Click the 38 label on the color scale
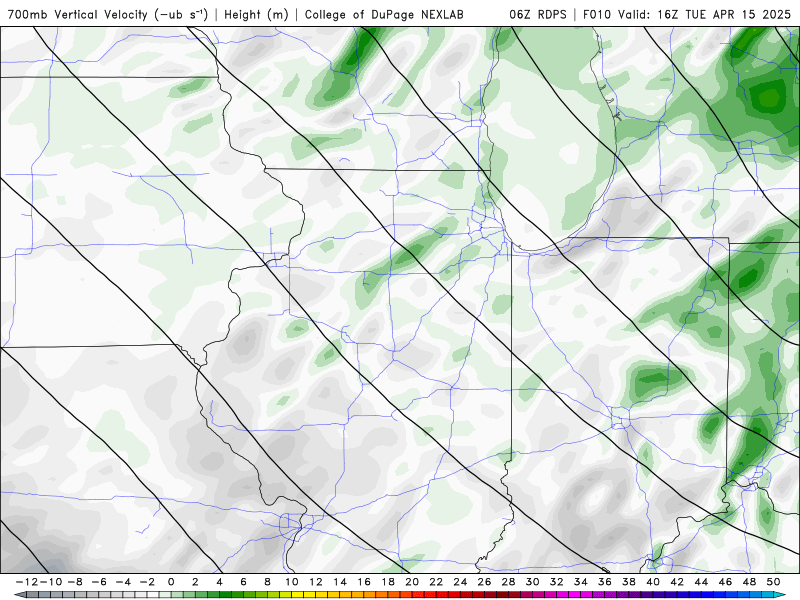800x600 pixels. point(629,582)
